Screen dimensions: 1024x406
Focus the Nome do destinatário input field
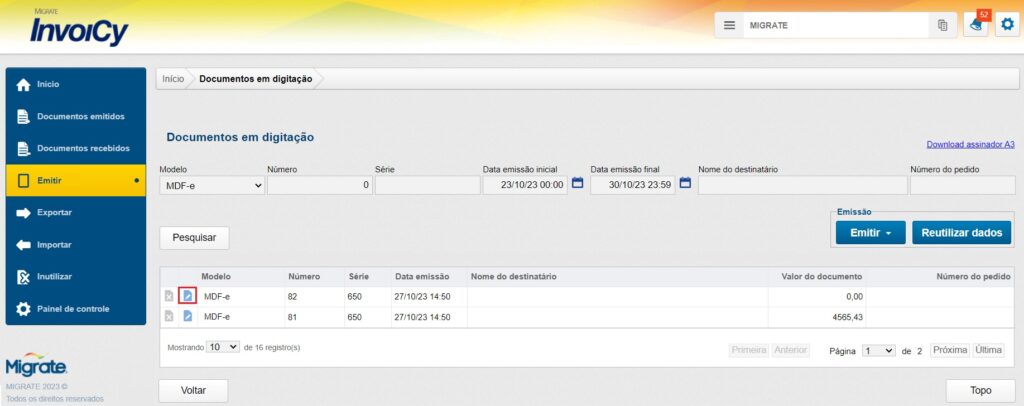tap(801, 185)
